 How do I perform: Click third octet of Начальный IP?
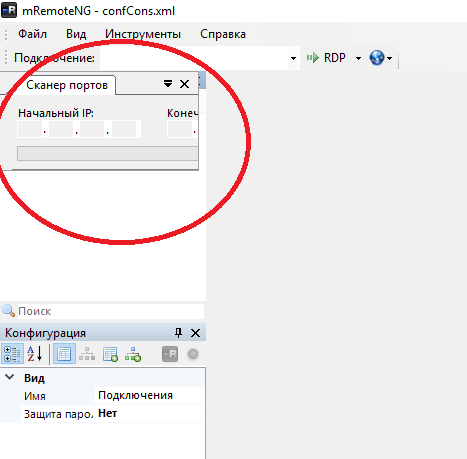[92, 129]
